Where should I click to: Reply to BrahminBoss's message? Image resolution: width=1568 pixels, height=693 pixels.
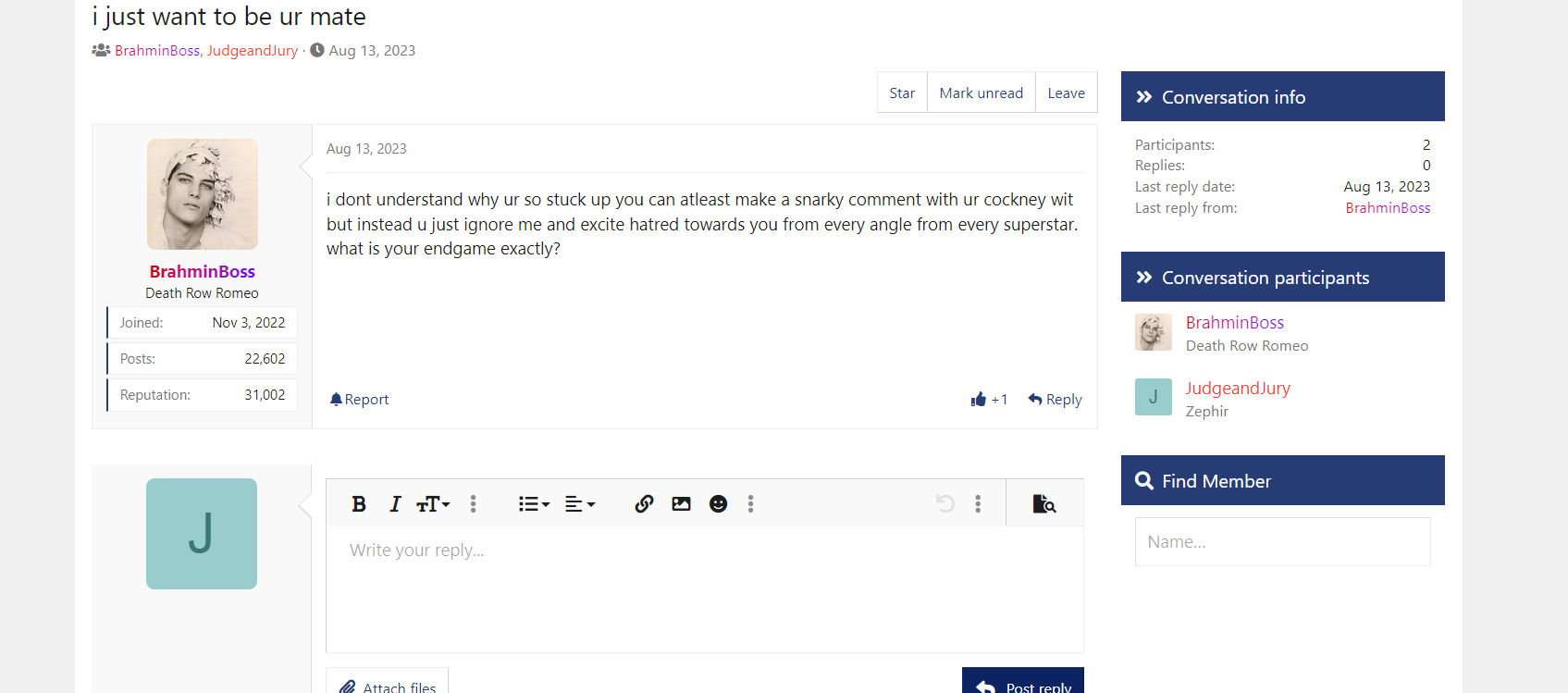click(x=1055, y=400)
